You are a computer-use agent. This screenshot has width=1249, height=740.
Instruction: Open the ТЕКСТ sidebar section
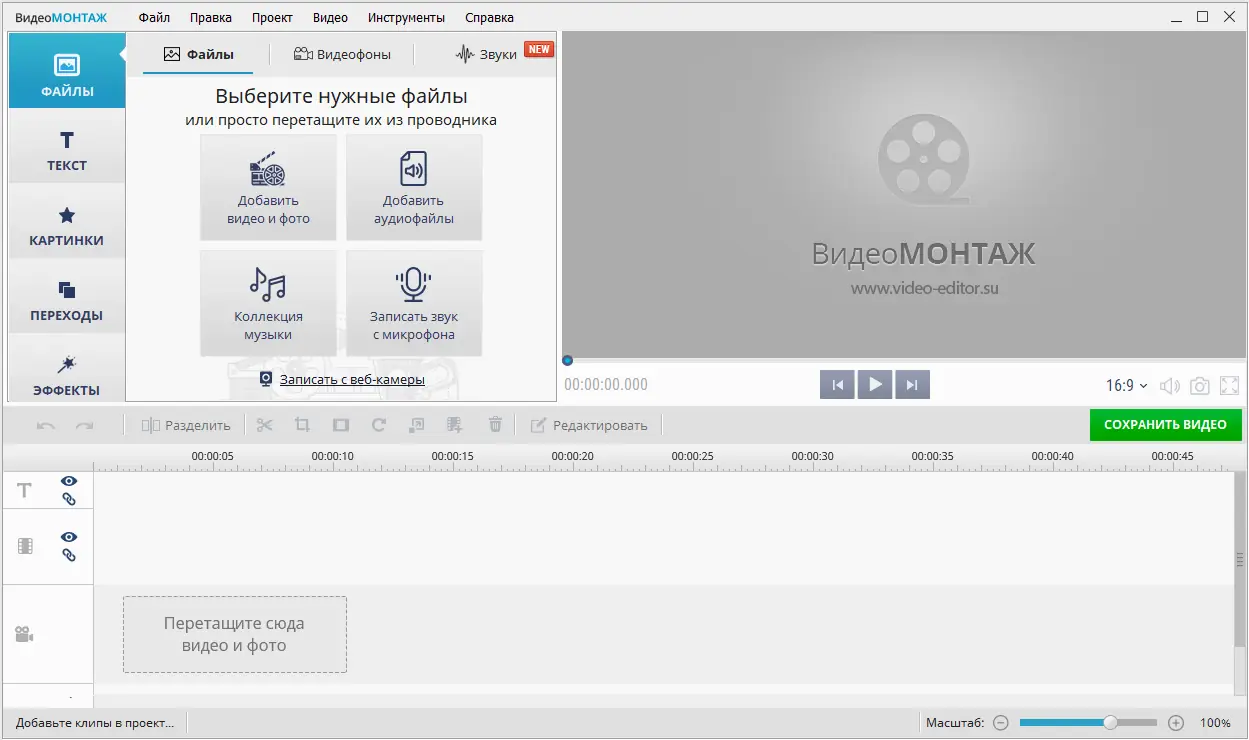[67, 146]
